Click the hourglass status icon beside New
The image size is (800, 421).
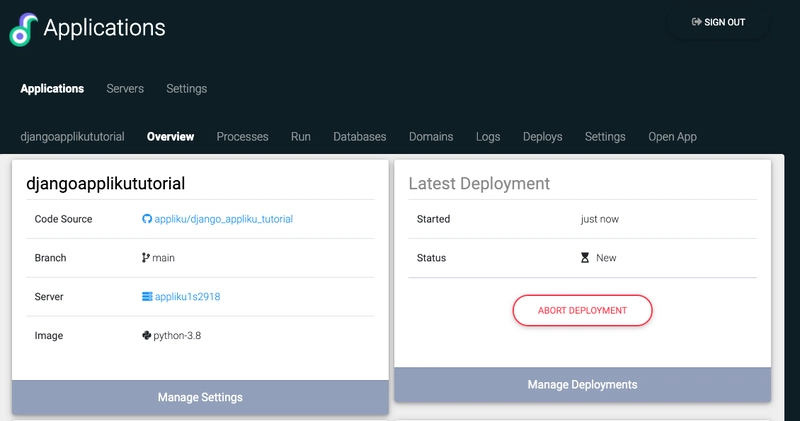pos(585,258)
